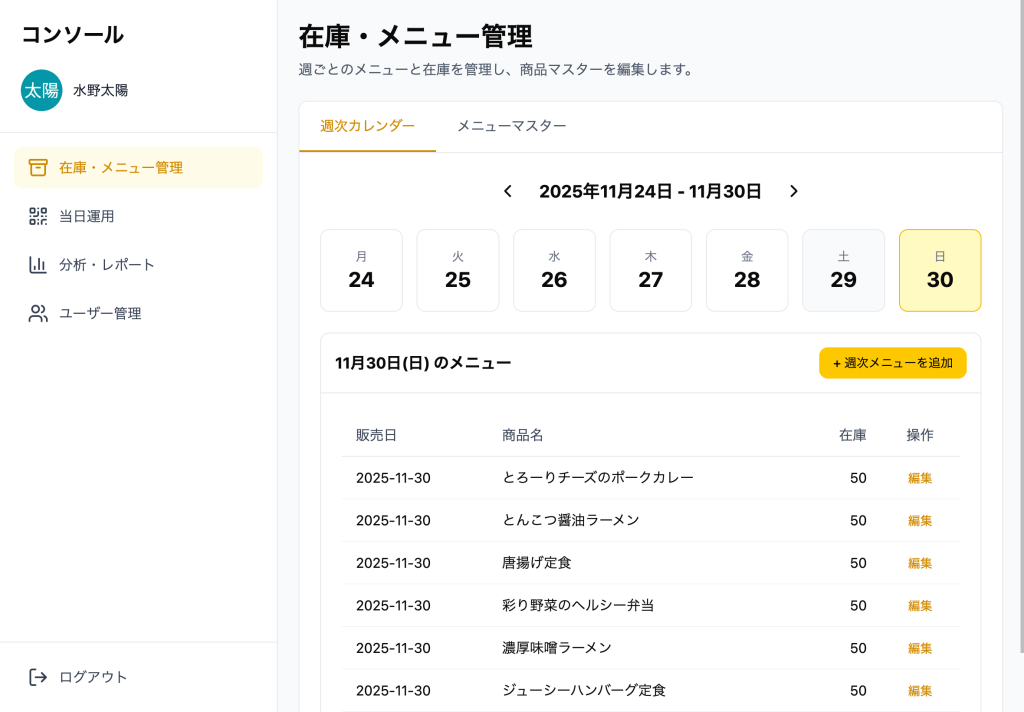1024x712 pixels.
Task: Click the ログアウト text in sidebar
Action: [93, 677]
